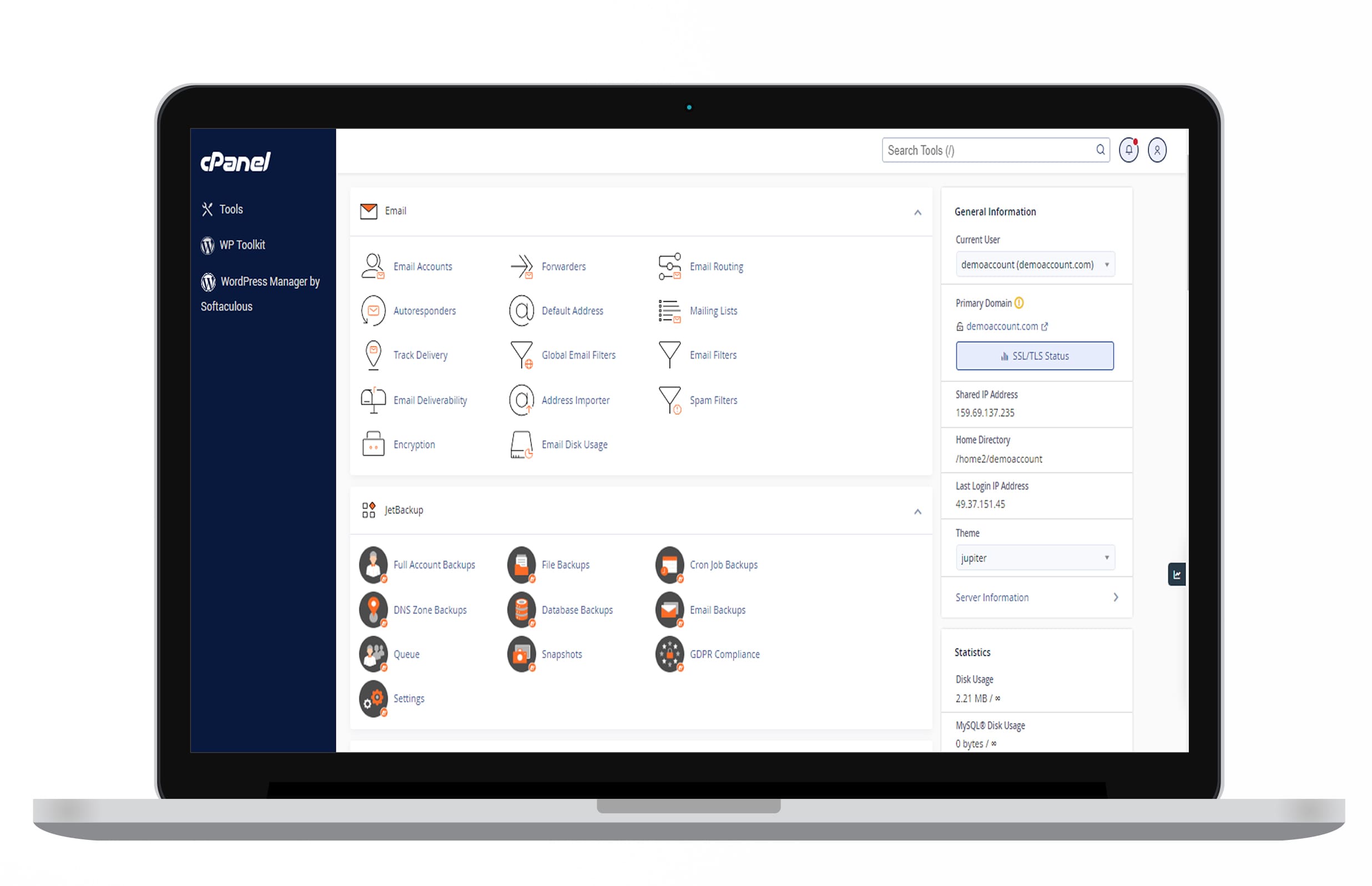Toggle the notifications bell icon
1372x886 pixels.
[1128, 150]
